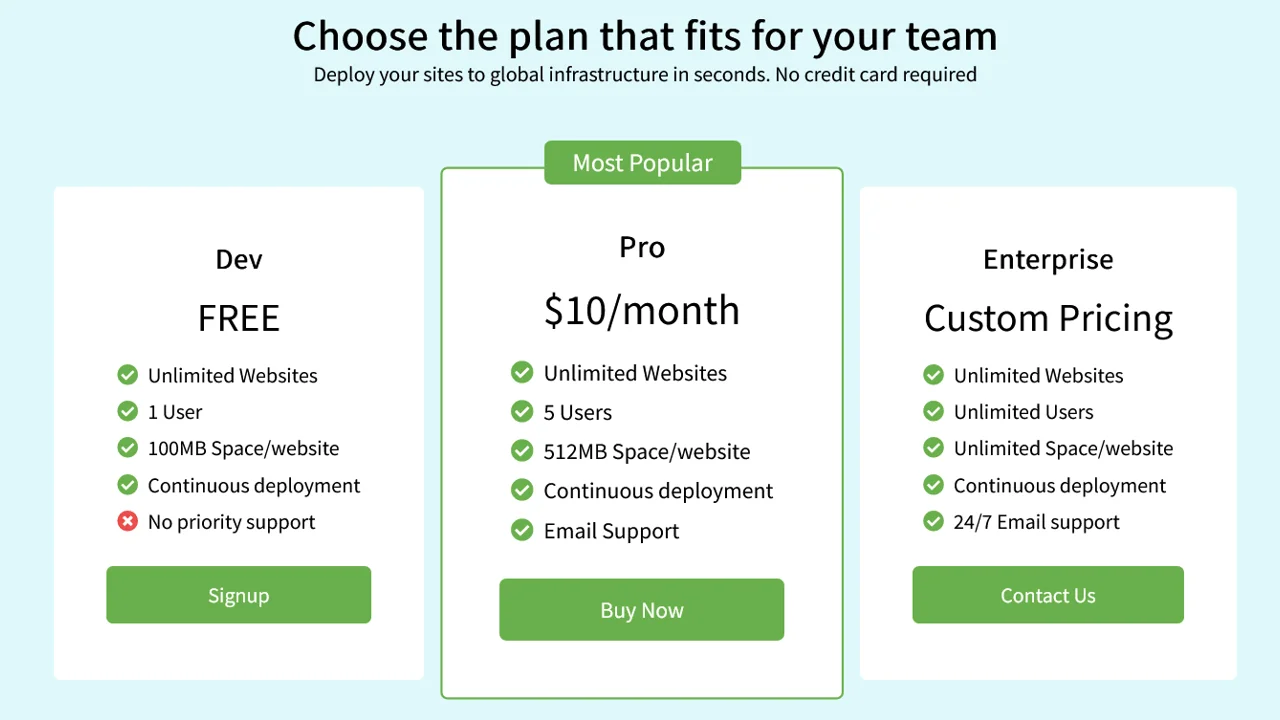The image size is (1280, 720).
Task: Click the Most Popular badge
Action: (642, 162)
